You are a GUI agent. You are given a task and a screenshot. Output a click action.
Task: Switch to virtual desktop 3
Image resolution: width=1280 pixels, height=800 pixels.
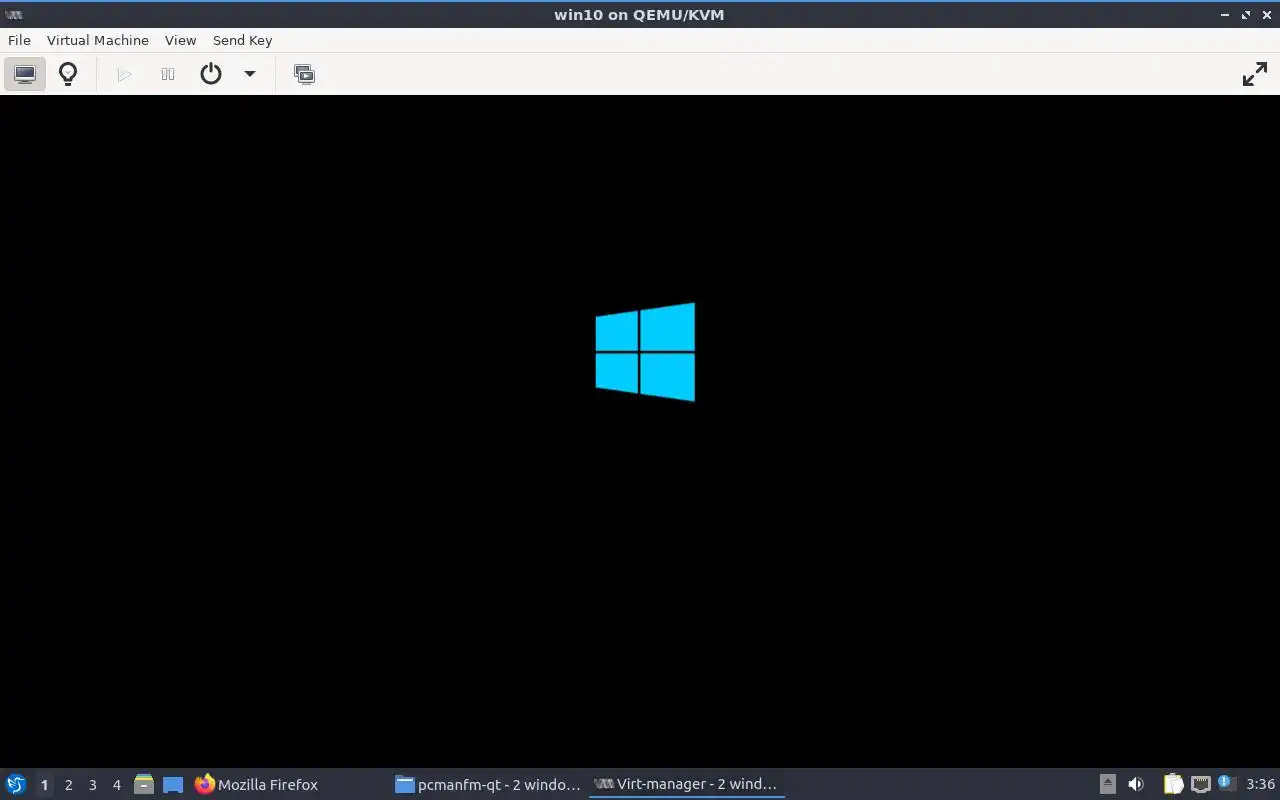[x=92, y=785]
